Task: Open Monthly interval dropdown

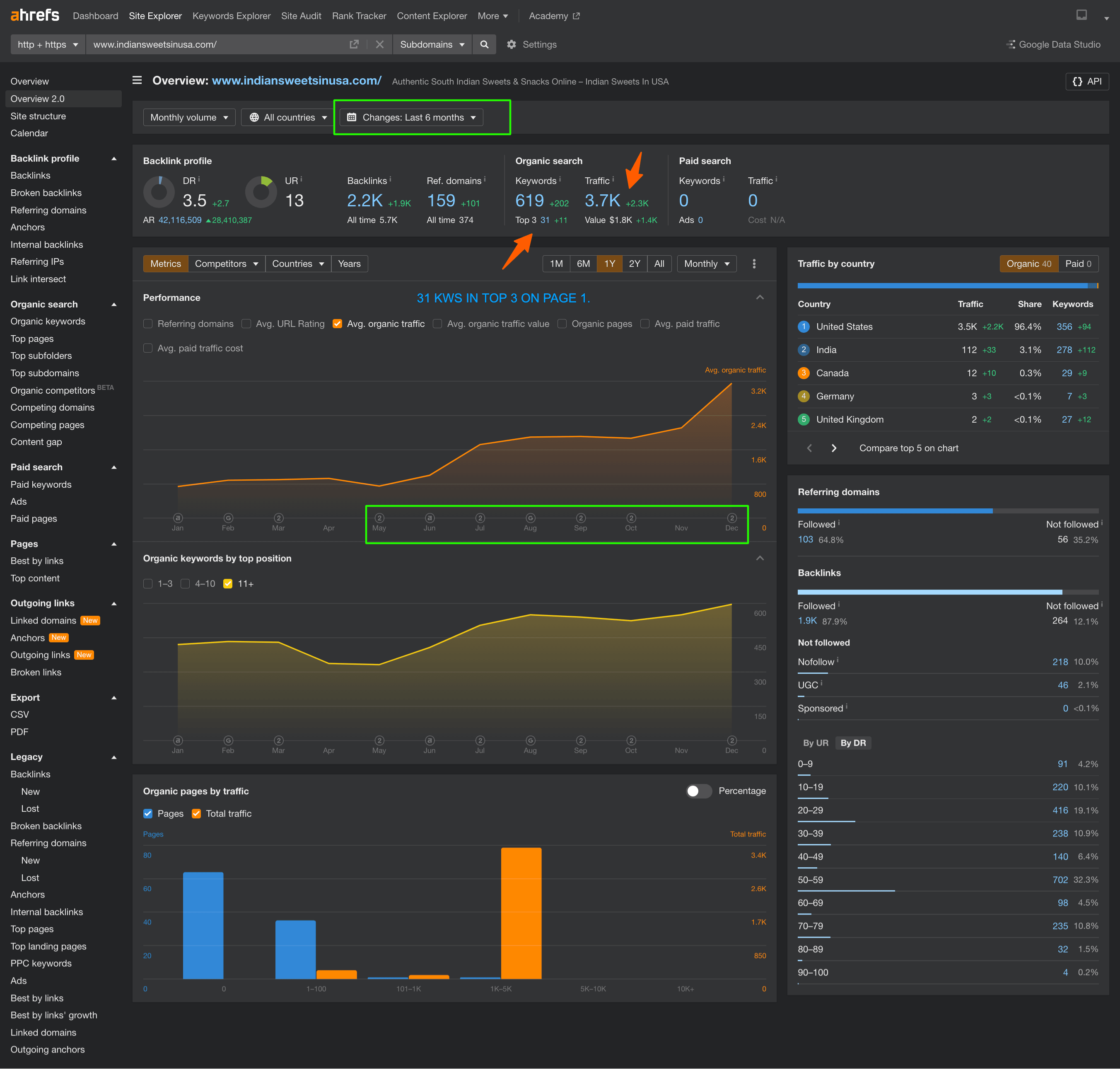Action: (706, 264)
